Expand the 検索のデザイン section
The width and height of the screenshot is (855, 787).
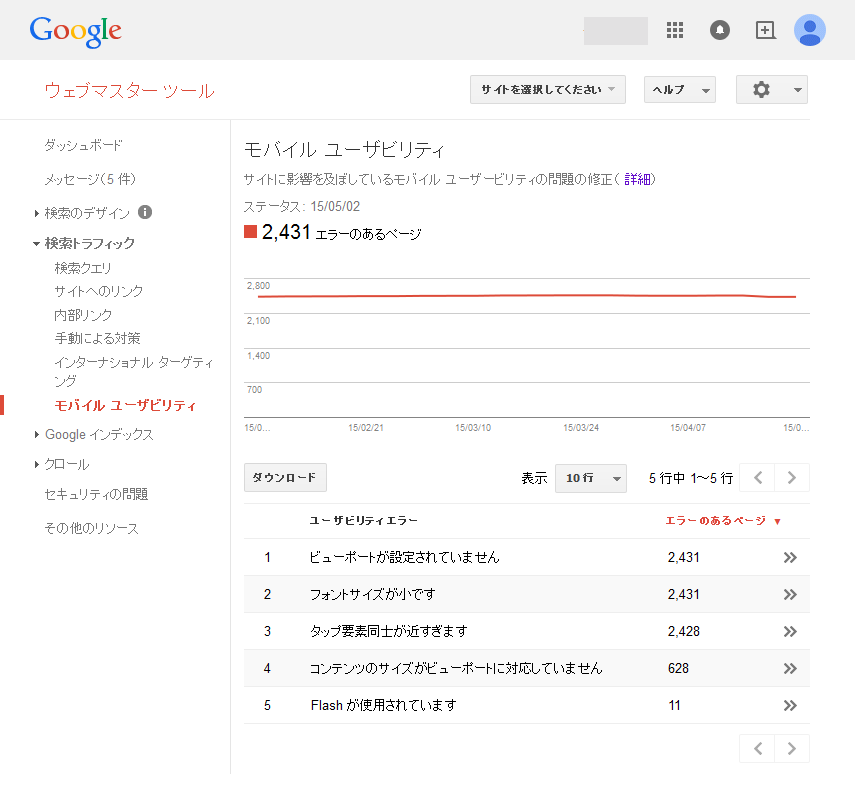pyautogui.click(x=37, y=213)
